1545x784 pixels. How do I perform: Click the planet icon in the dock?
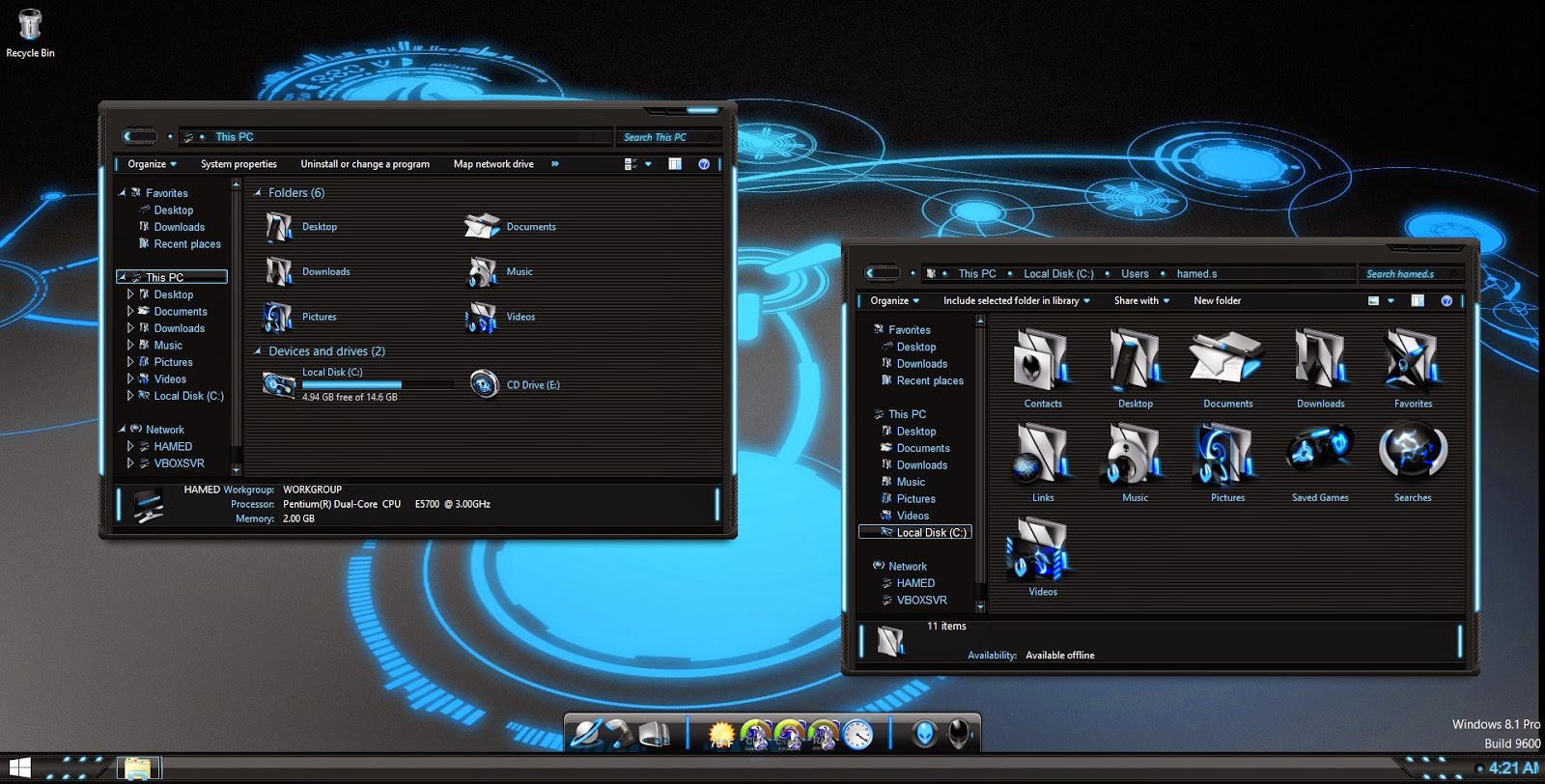585,735
